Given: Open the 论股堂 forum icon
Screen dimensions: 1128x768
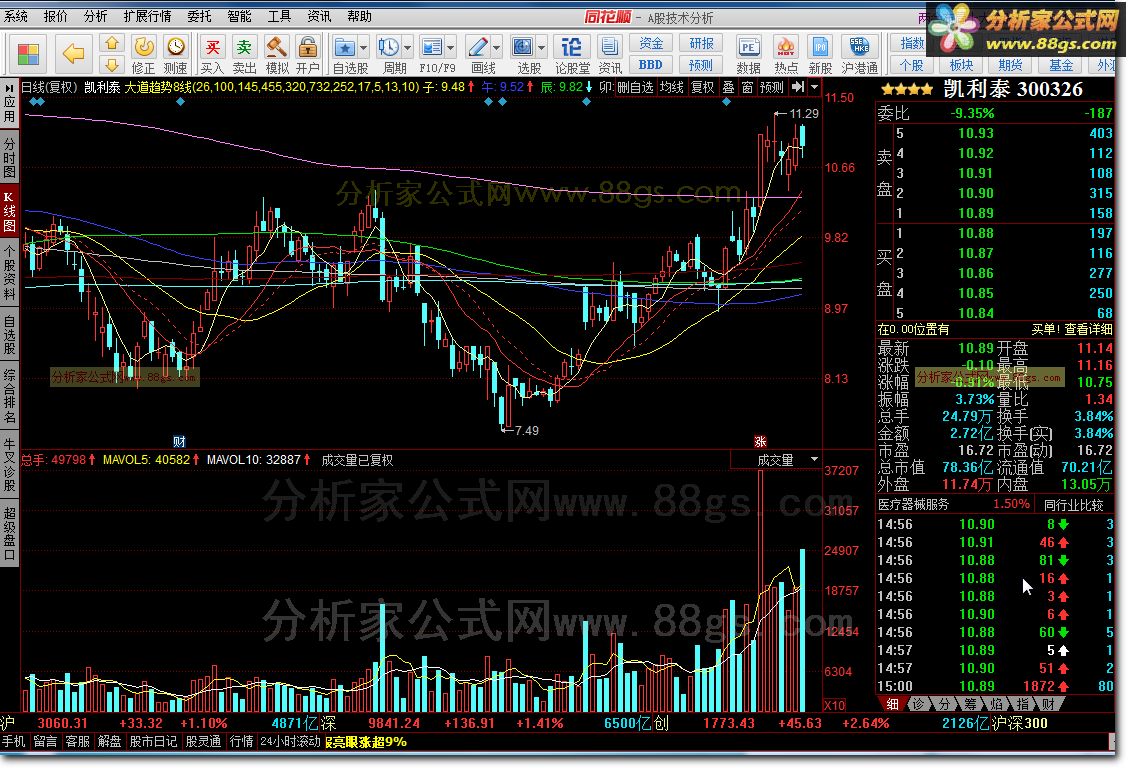Looking at the screenshot, I should (572, 54).
